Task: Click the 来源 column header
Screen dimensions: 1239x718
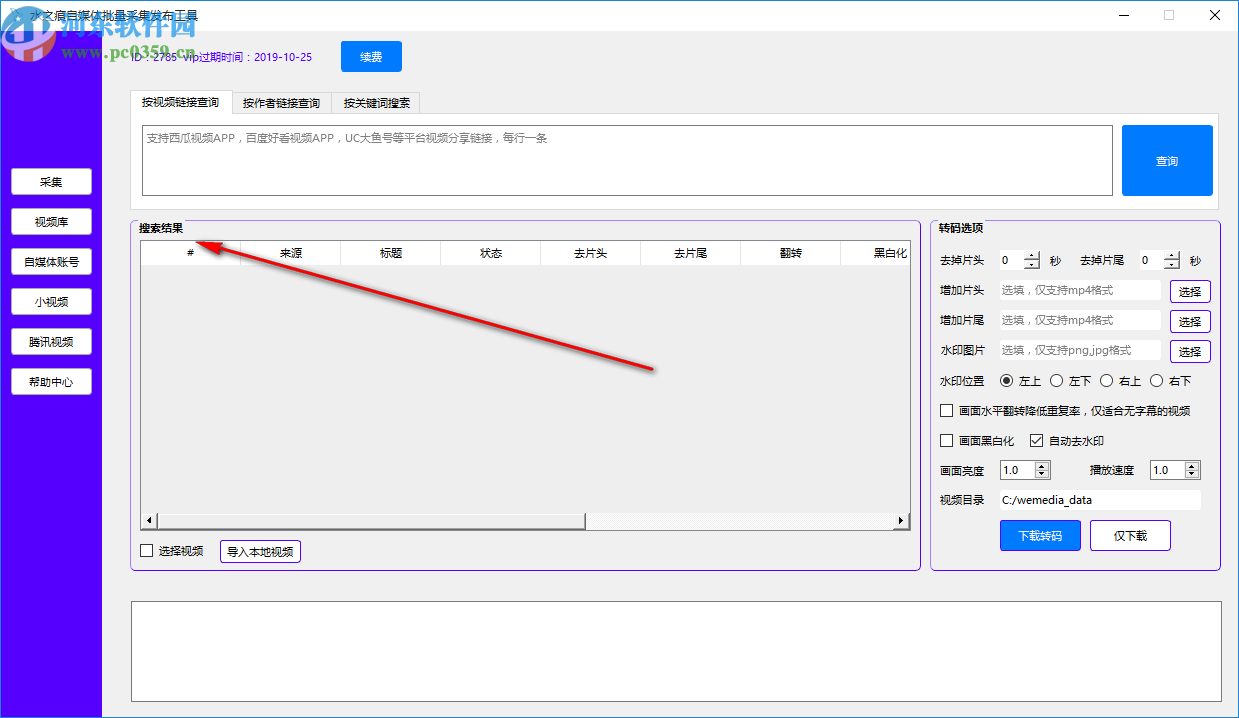Action: (x=291, y=253)
